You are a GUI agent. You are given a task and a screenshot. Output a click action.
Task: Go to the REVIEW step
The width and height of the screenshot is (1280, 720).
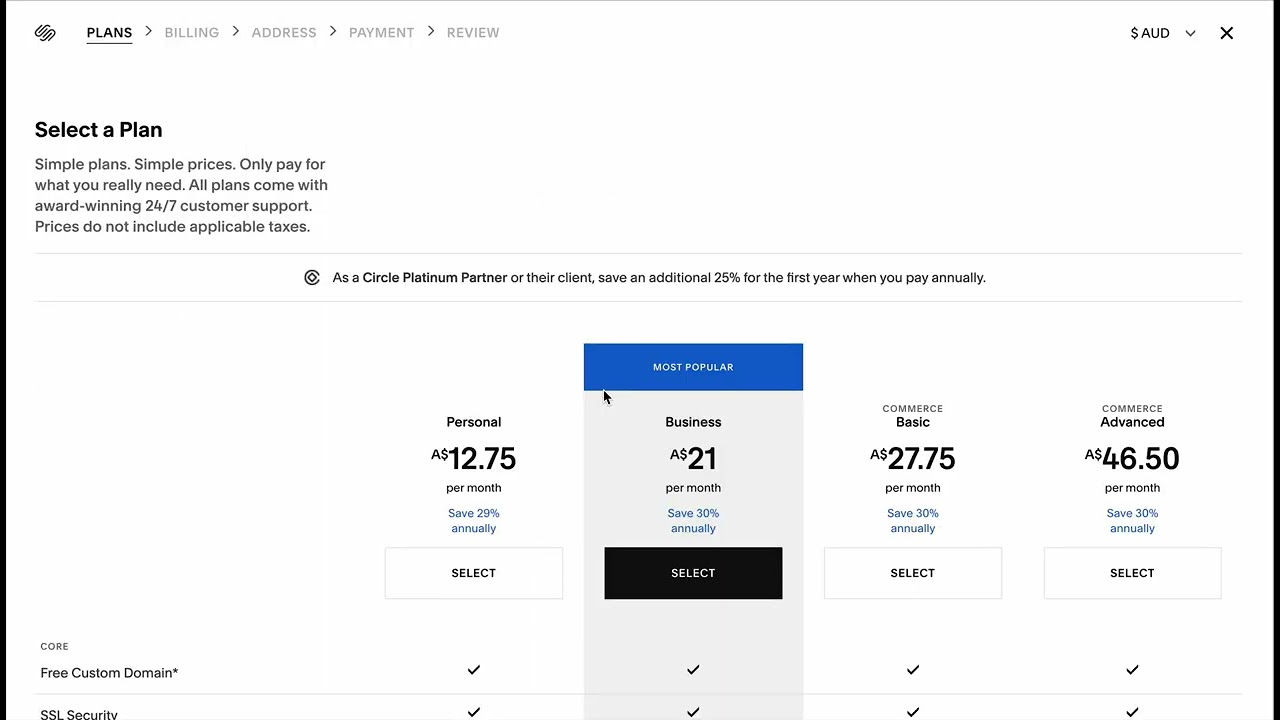pos(473,33)
